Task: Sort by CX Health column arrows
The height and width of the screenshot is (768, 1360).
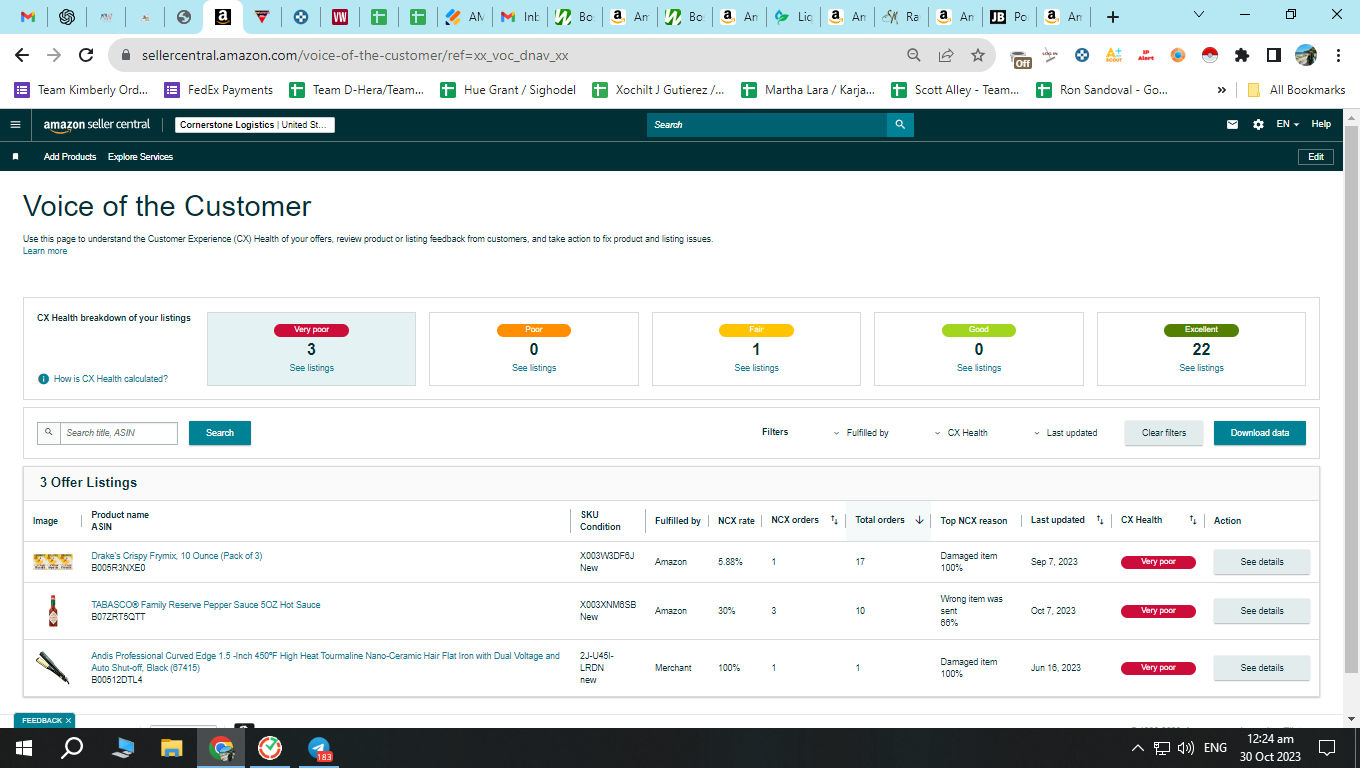Action: click(x=1192, y=520)
